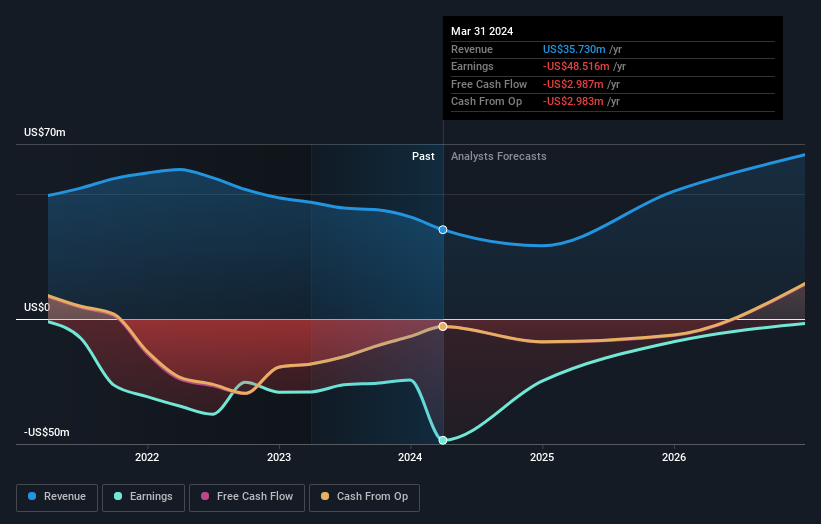The image size is (821, 524).
Task: Toggle the Free Cash Flow legend button
Action: point(247,497)
